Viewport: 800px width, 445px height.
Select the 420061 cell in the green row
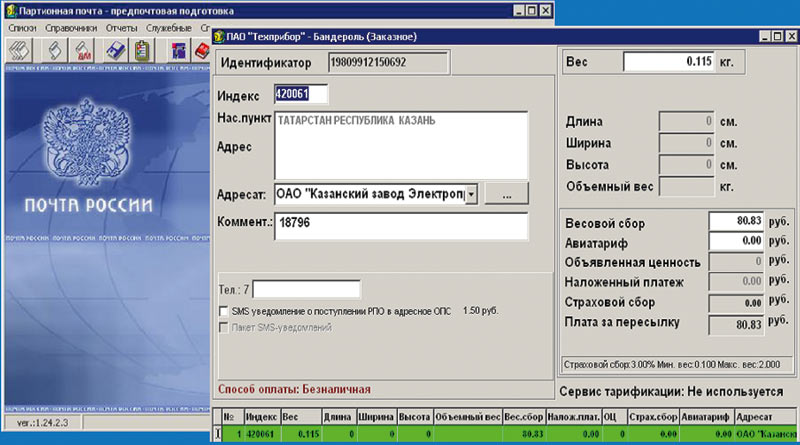coord(262,434)
